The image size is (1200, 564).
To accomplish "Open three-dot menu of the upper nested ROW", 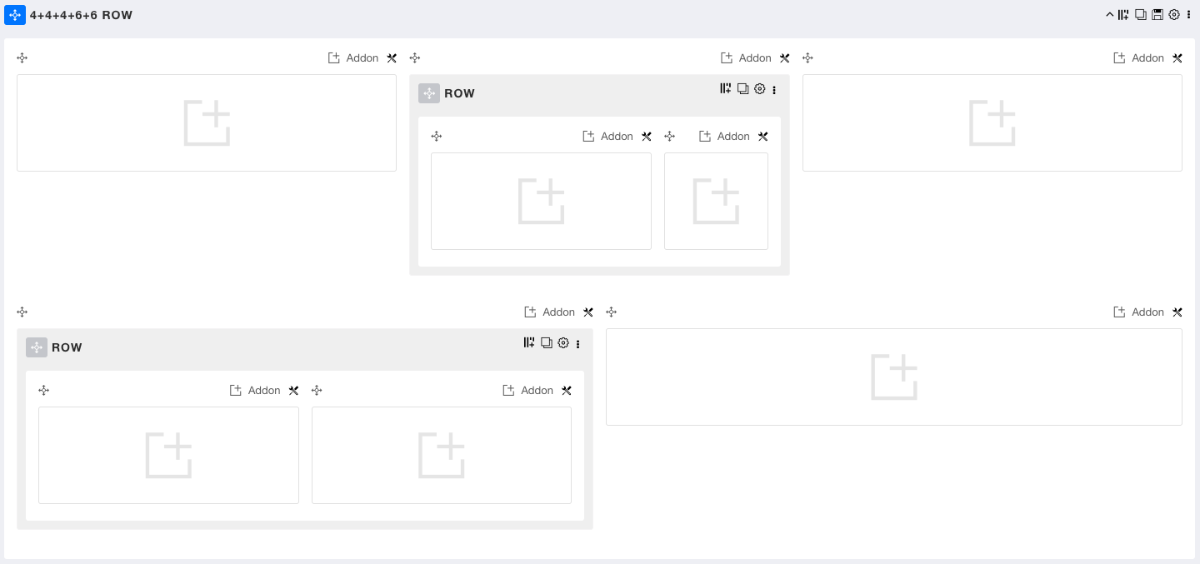I will [x=774, y=90].
